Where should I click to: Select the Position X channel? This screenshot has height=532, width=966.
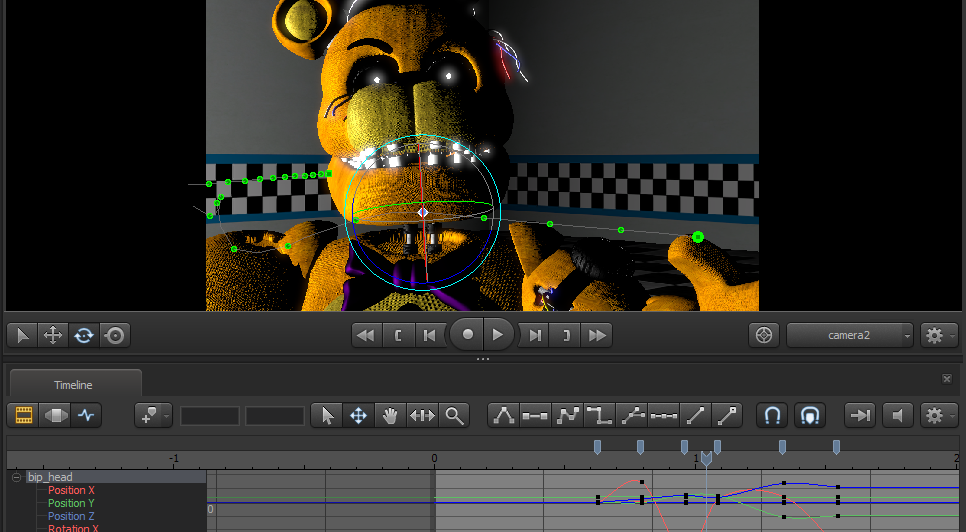tap(71, 490)
